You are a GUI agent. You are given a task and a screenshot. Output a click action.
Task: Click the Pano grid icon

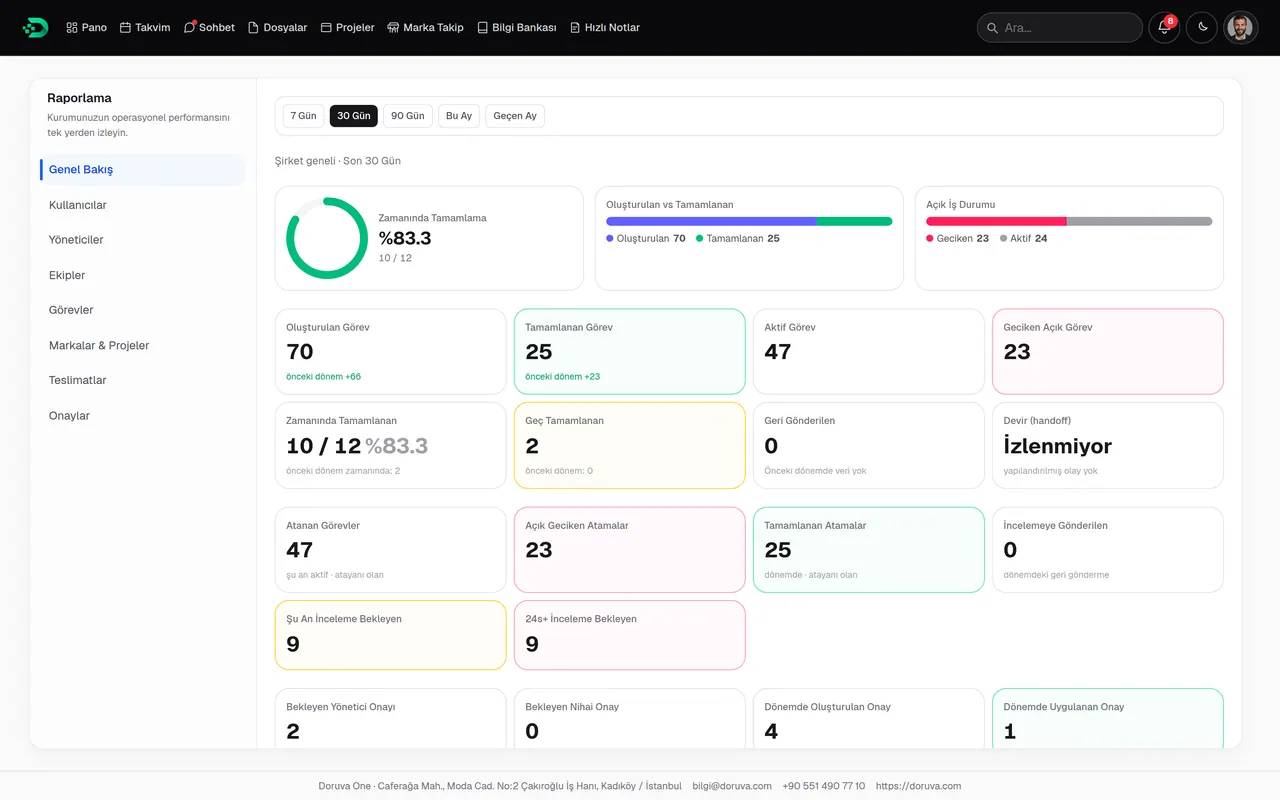coord(72,28)
